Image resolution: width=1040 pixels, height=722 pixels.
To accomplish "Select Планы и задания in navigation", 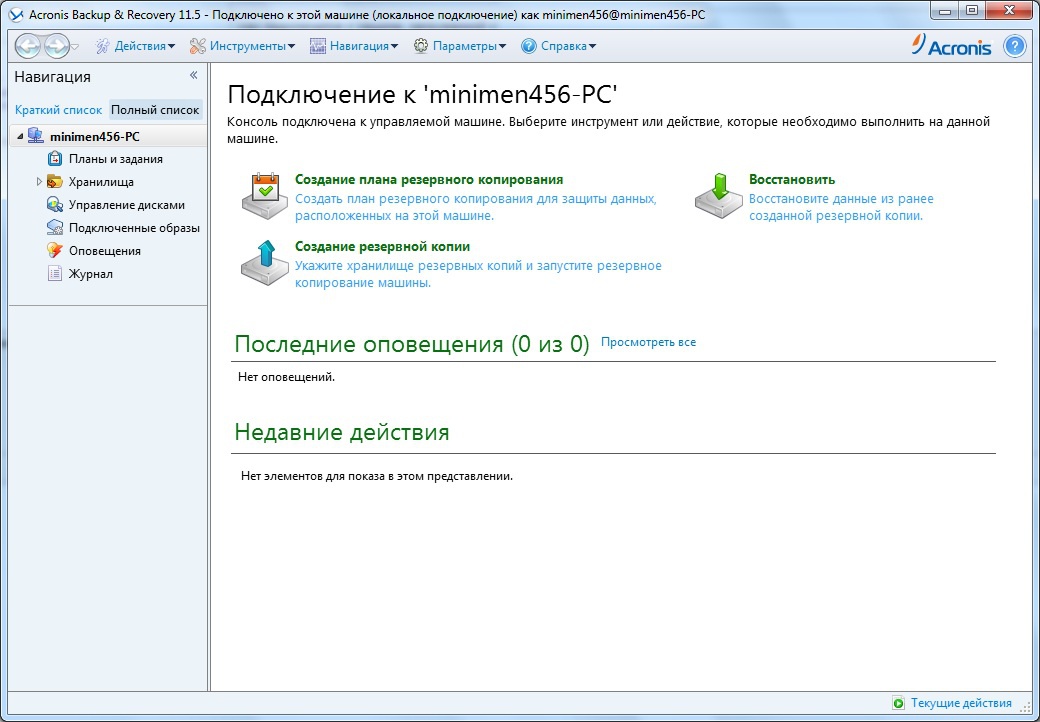I will [115, 159].
